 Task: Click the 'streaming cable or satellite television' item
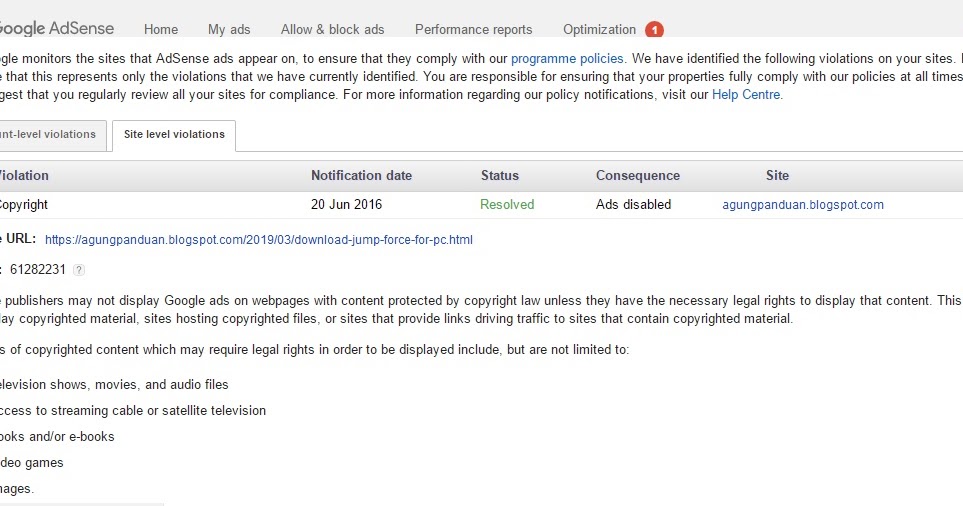(133, 411)
